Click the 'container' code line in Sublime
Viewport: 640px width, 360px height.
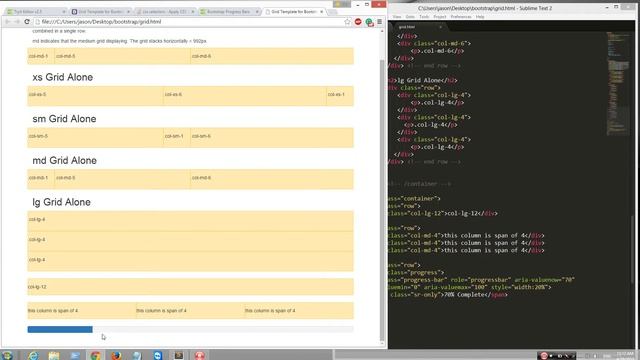click(x=414, y=198)
